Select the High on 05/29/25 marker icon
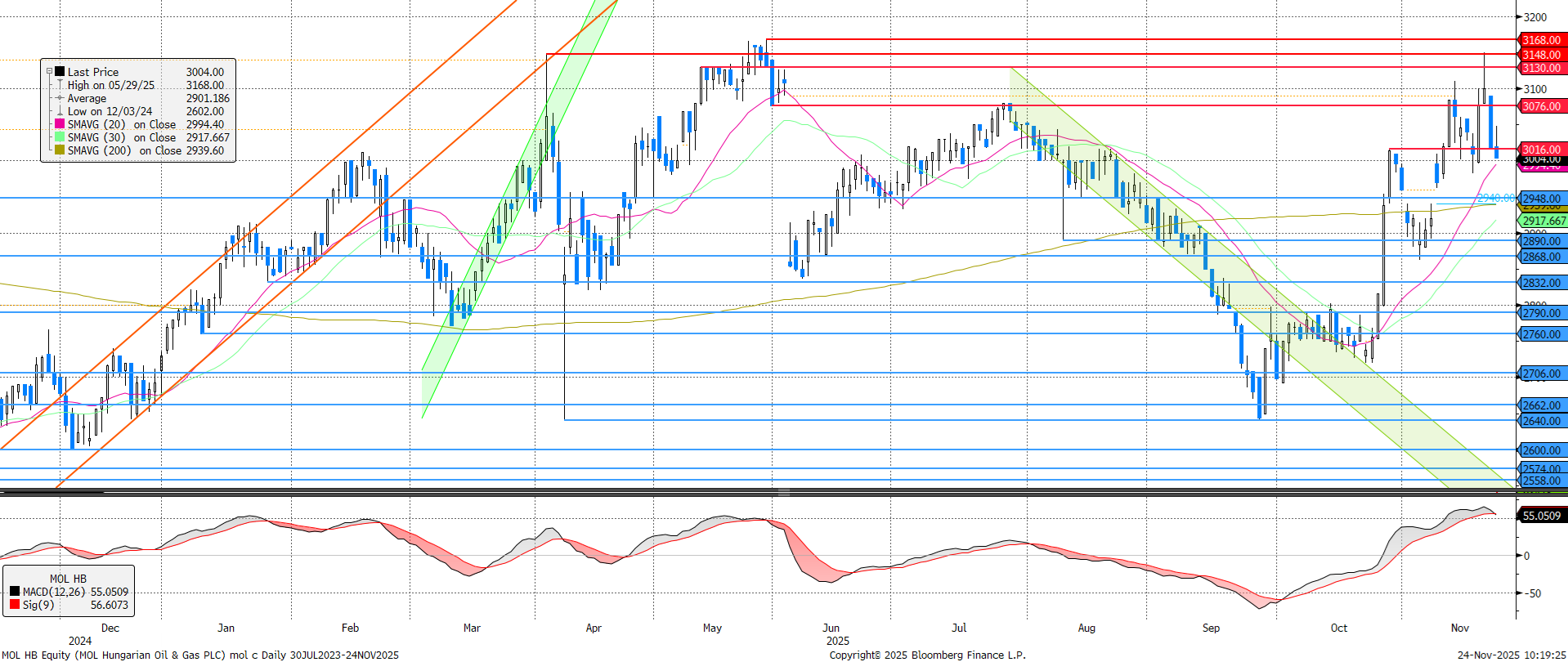 tap(60, 85)
